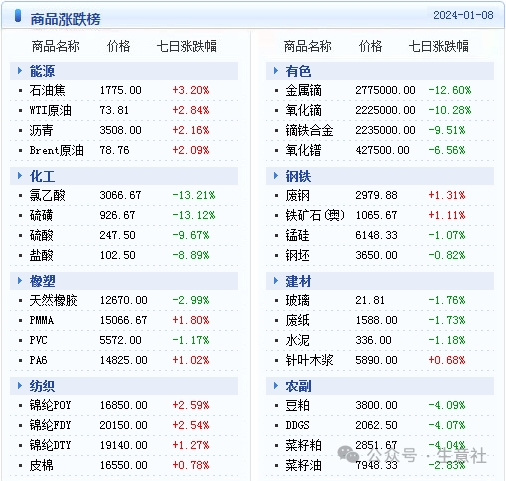Select the 废钢 commodity name
The image size is (506, 481).
click(x=297, y=195)
